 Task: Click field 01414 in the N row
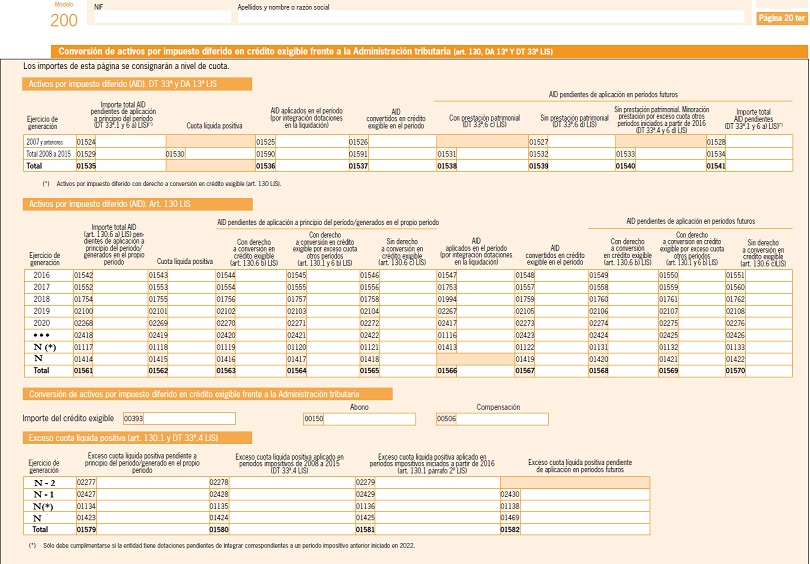pyautogui.click(x=120, y=359)
